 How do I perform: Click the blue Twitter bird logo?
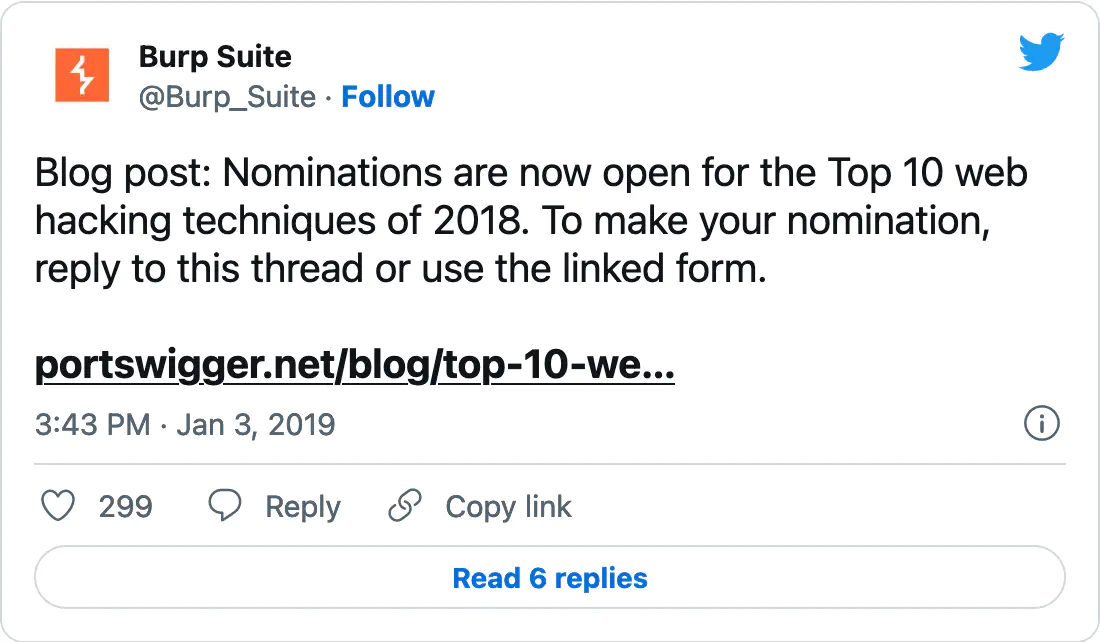[x=1041, y=52]
